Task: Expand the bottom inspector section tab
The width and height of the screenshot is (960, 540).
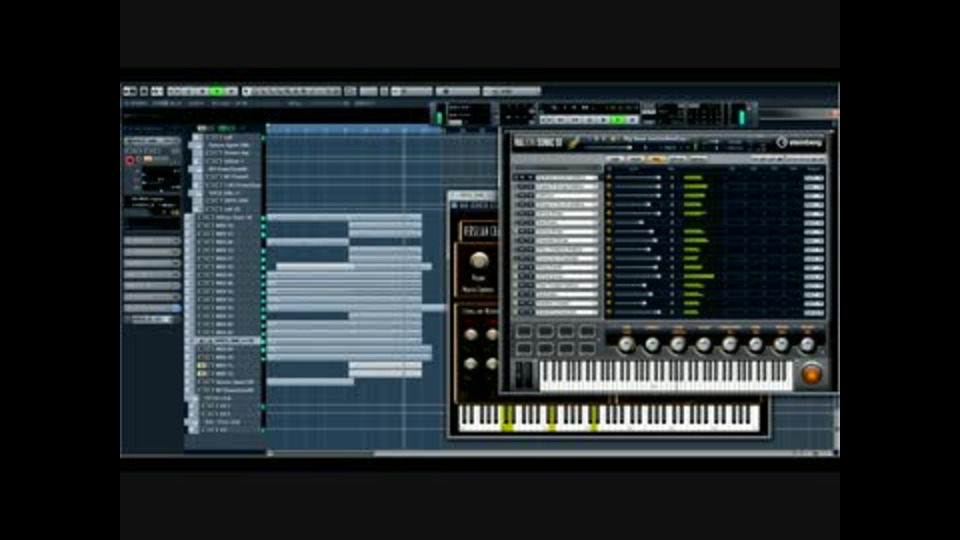Action: tap(152, 320)
